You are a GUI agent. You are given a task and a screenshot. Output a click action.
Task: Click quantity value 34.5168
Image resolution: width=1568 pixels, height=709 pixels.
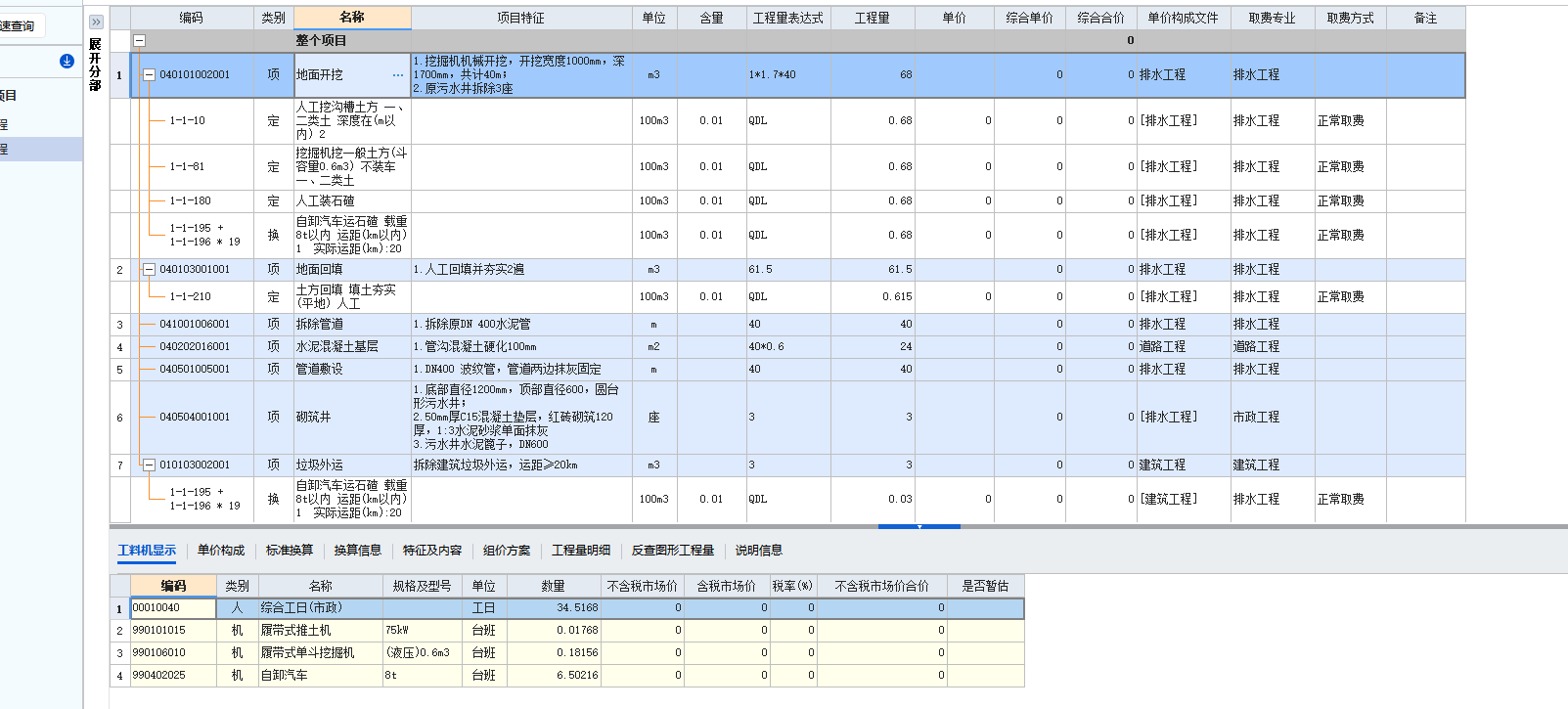click(x=554, y=608)
